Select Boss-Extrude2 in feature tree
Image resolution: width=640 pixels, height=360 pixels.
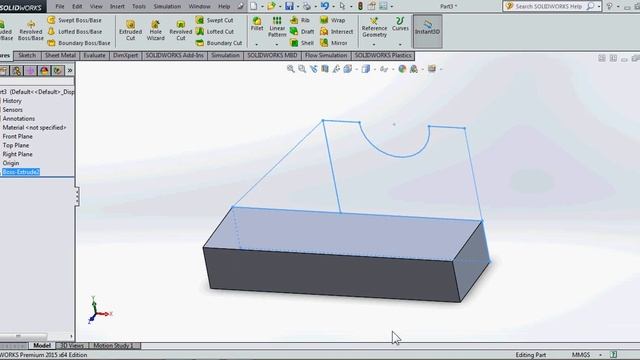point(21,172)
